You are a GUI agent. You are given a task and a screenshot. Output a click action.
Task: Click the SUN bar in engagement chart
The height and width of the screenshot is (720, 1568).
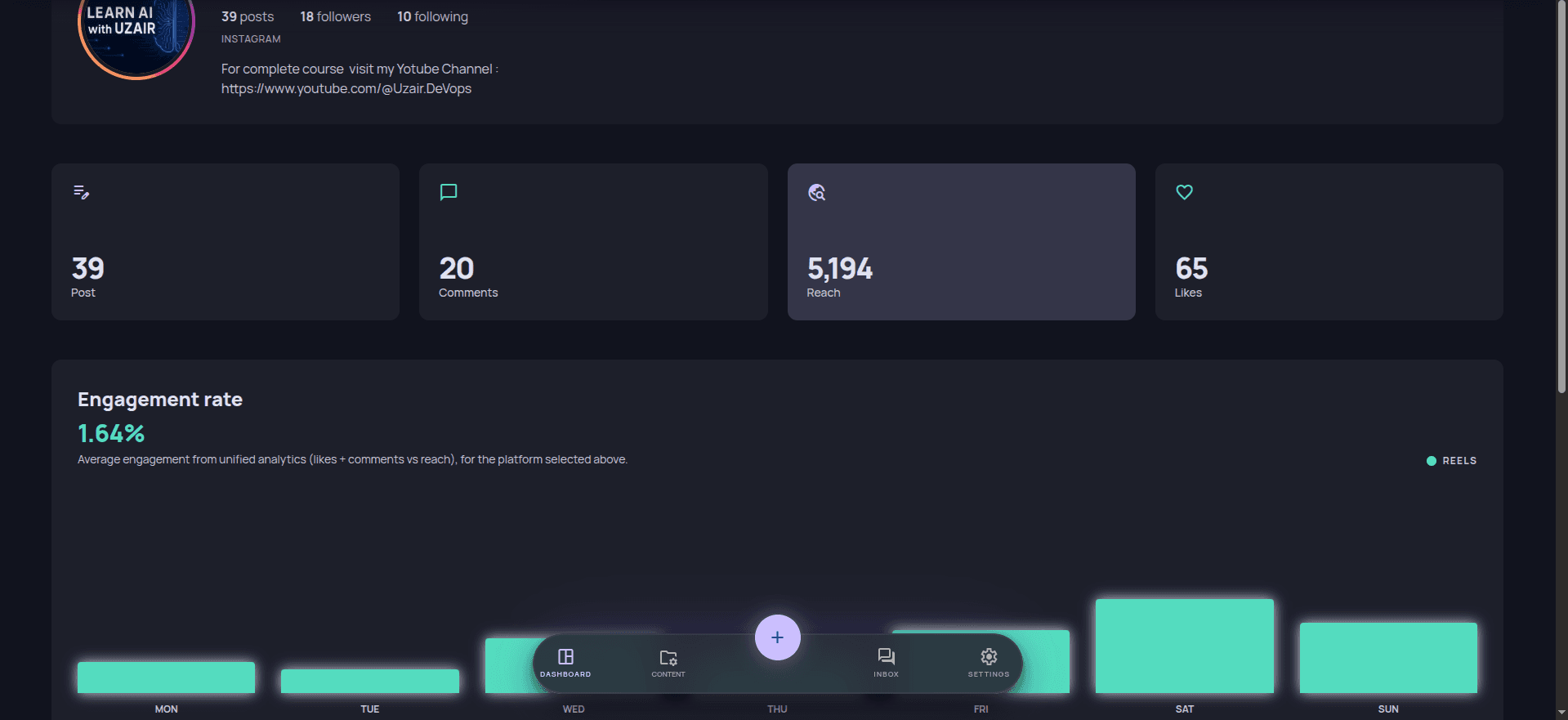click(x=1388, y=658)
